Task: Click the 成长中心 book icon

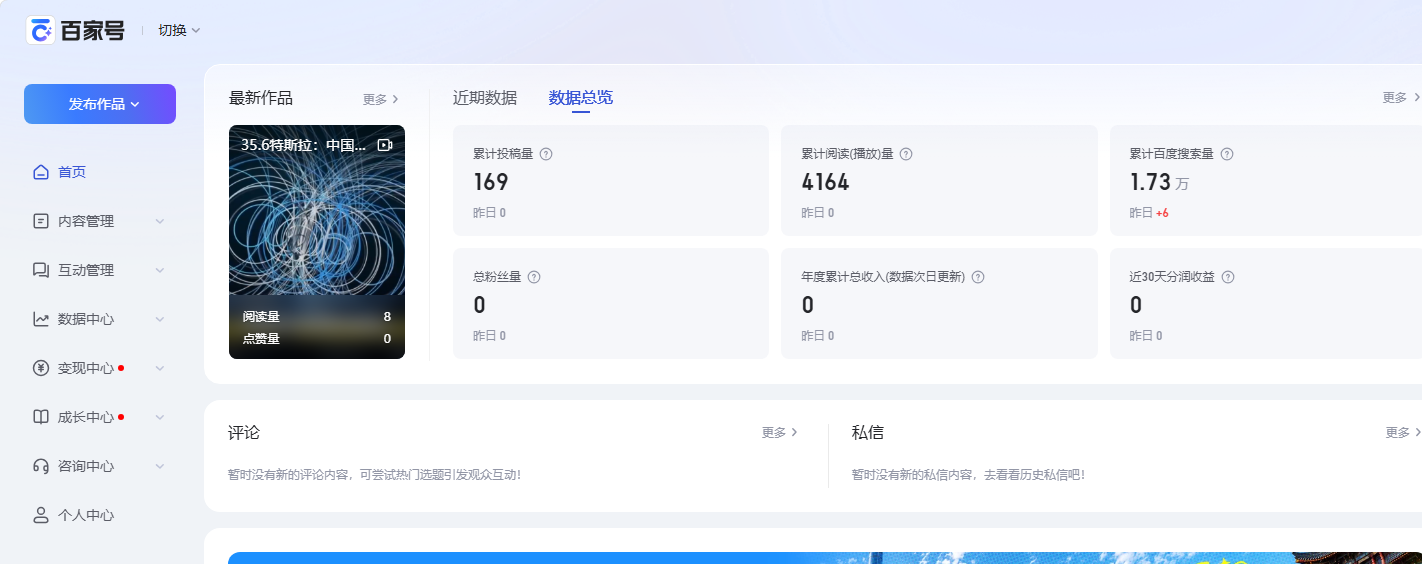Action: [41, 417]
